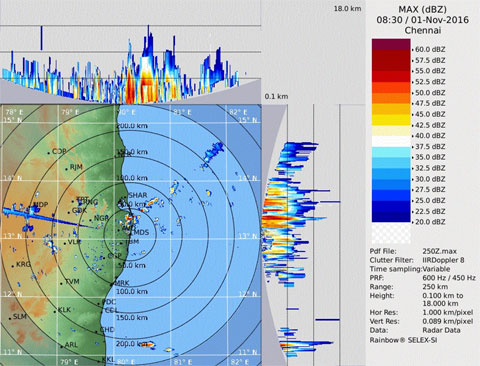Click the 60.0 dBZ maroon color swatch
The height and width of the screenshot is (366, 480).
[391, 44]
